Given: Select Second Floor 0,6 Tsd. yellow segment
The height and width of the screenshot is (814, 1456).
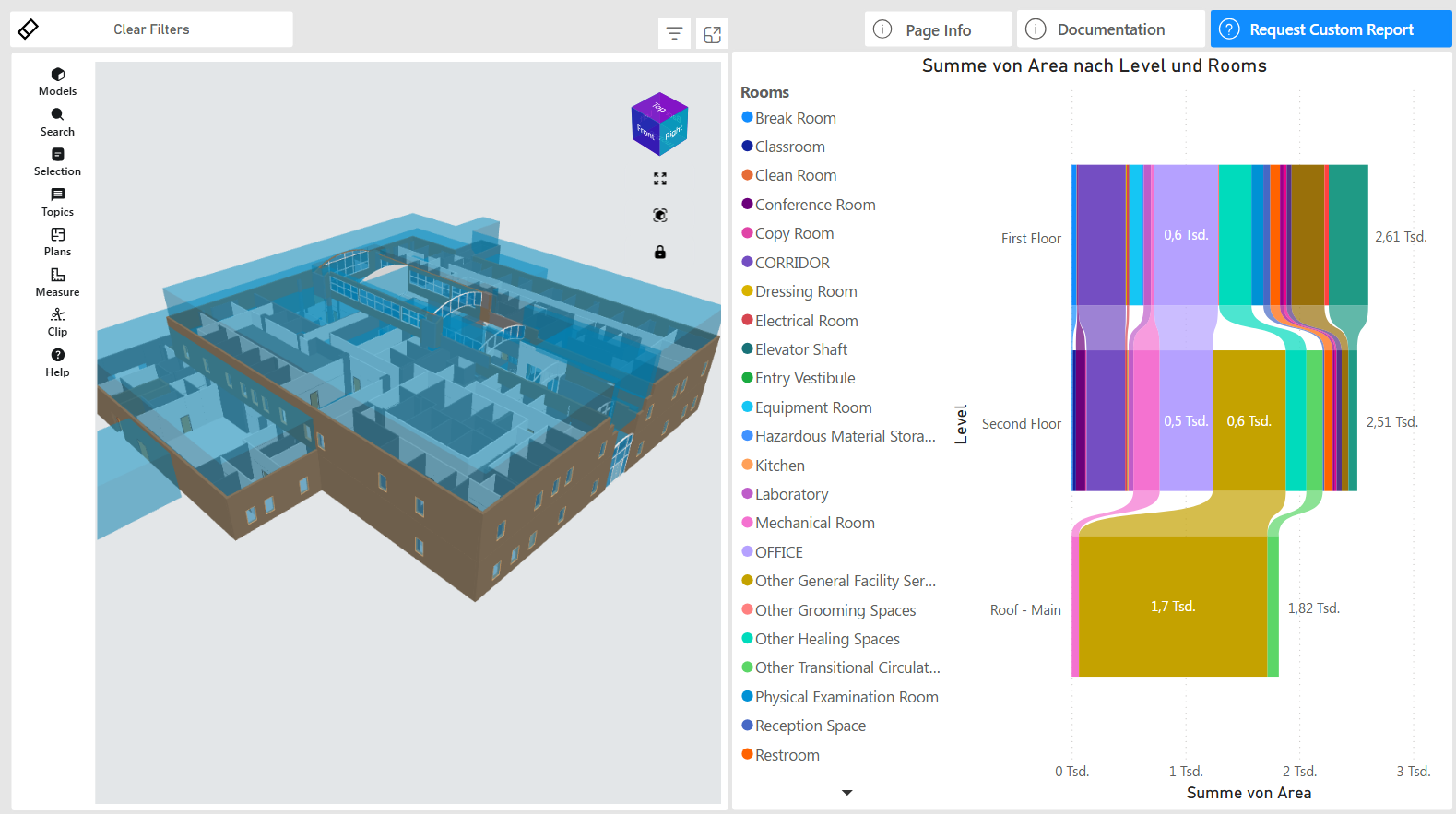Looking at the screenshot, I should (1249, 421).
